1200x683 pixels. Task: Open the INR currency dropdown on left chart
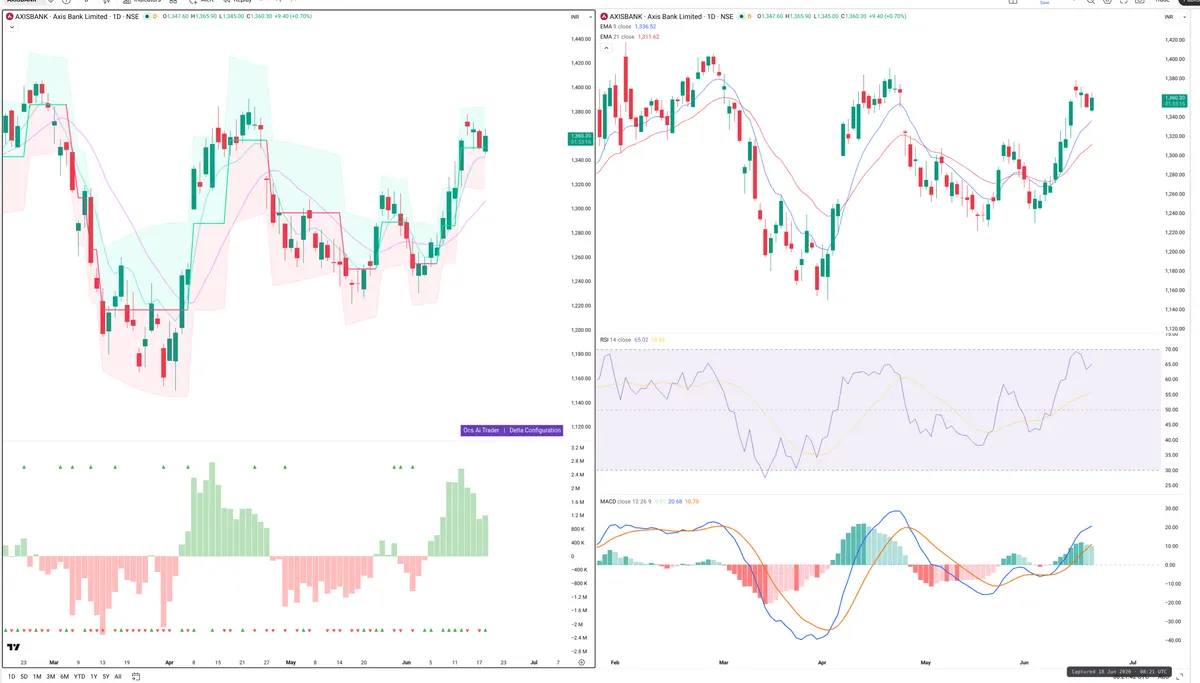point(579,17)
